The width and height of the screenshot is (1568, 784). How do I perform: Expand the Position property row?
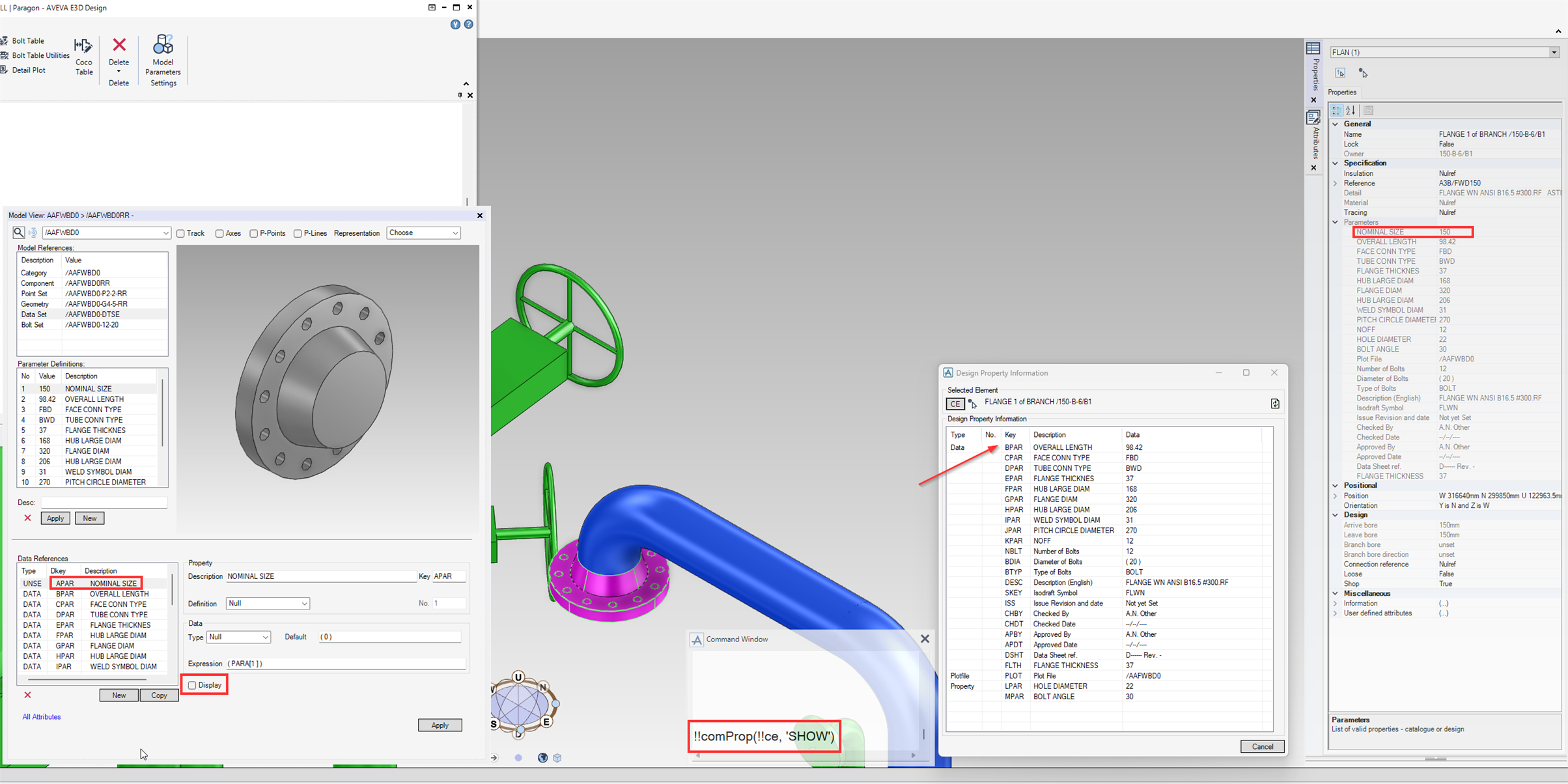point(1336,496)
